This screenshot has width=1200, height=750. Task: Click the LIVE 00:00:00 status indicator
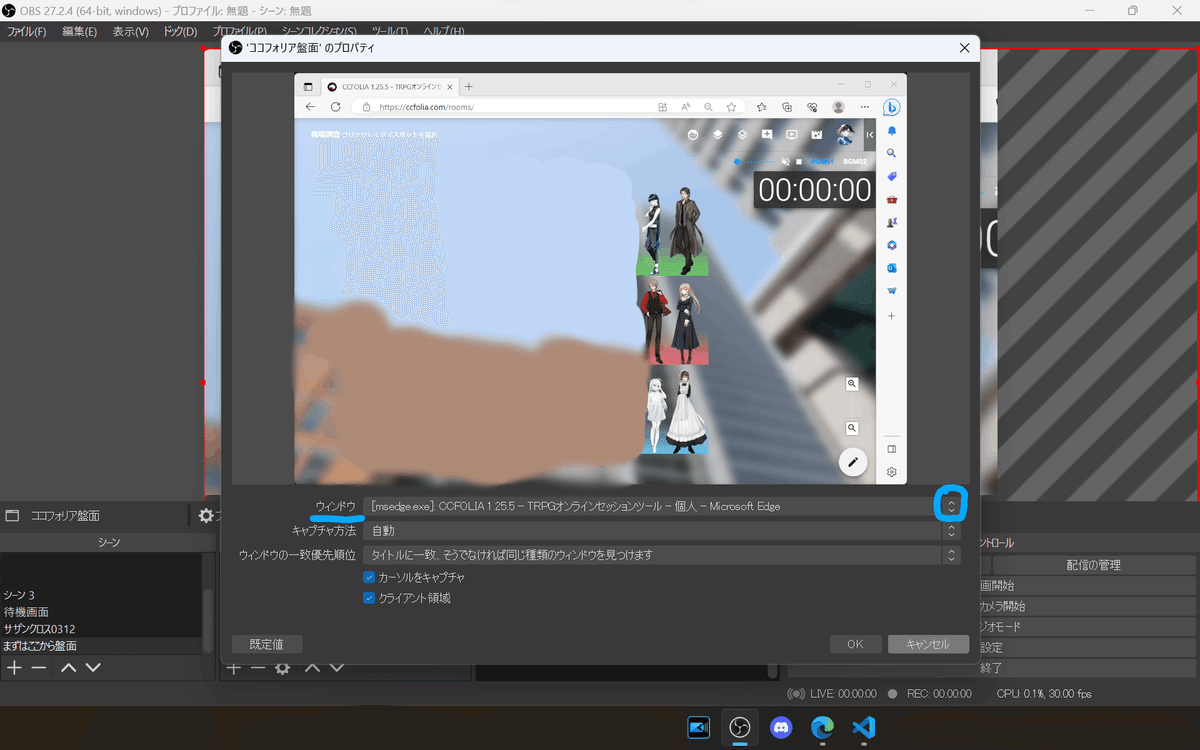click(x=833, y=693)
